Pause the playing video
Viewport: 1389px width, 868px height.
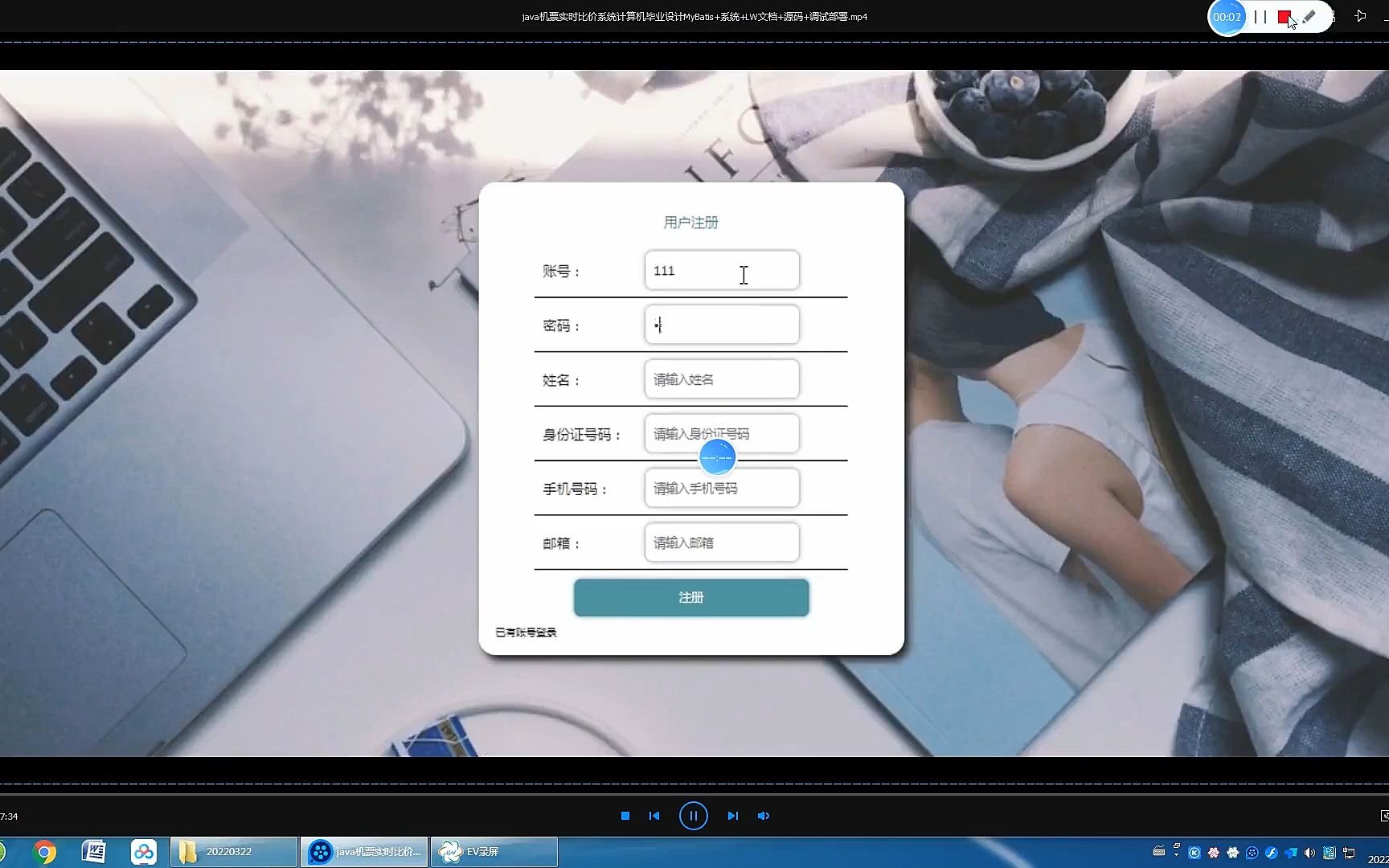pos(694,816)
